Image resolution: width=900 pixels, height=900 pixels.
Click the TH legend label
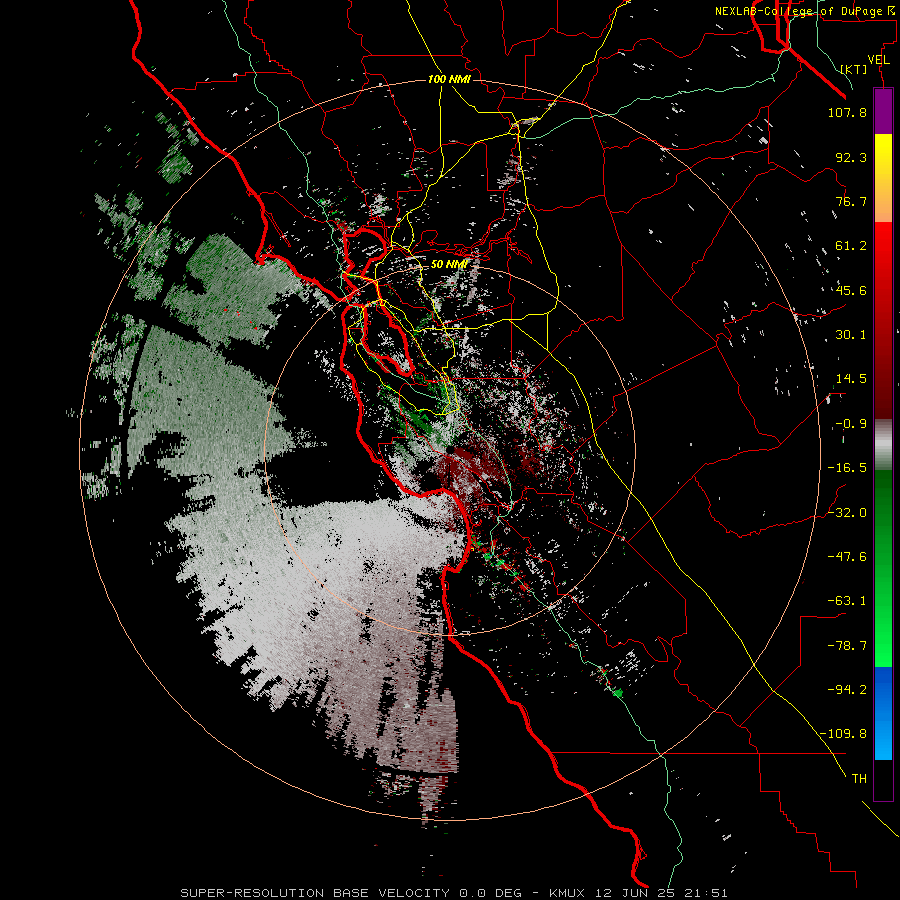[x=859, y=779]
